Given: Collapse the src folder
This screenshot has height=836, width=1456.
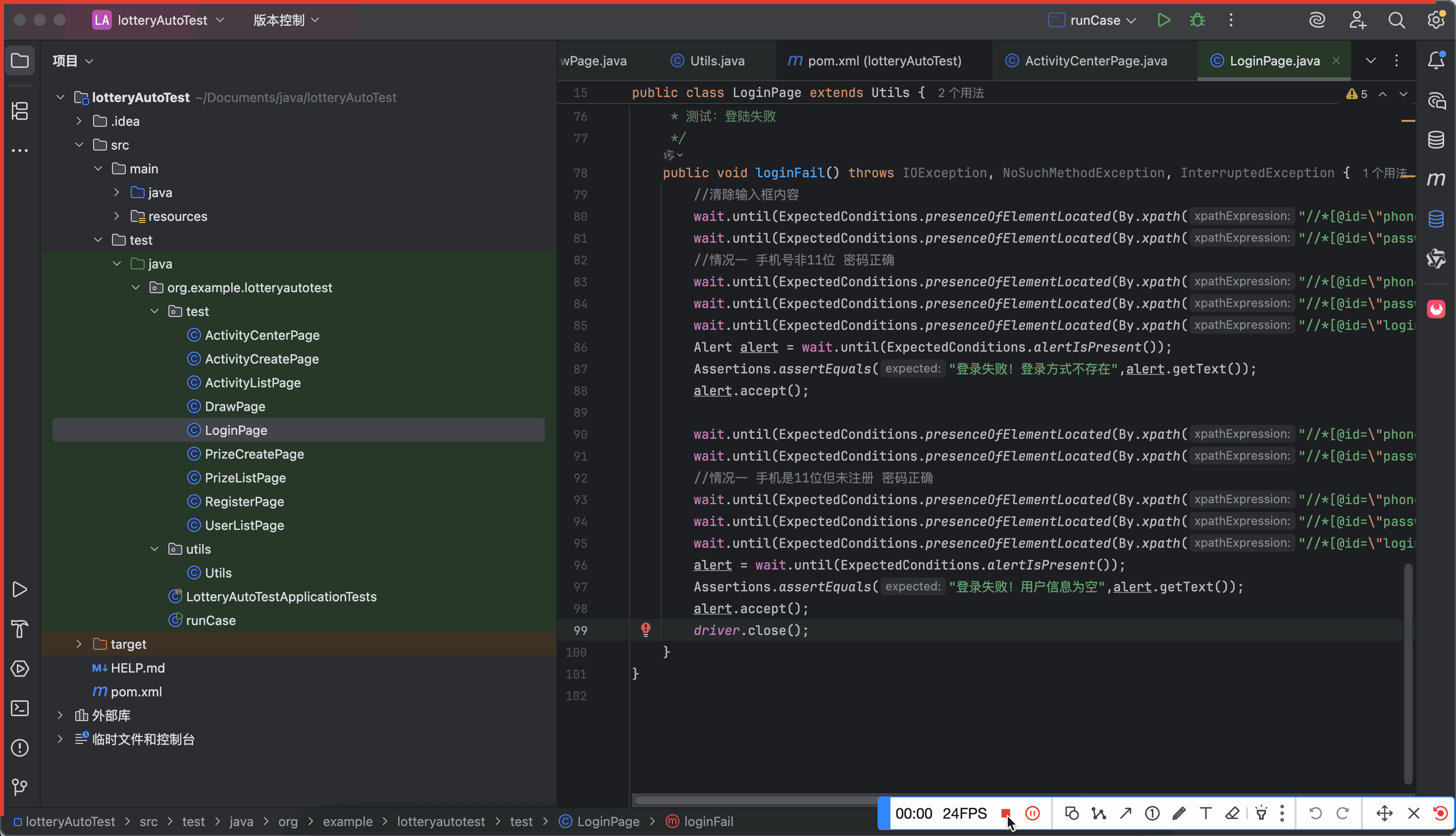Looking at the screenshot, I should [x=79, y=145].
